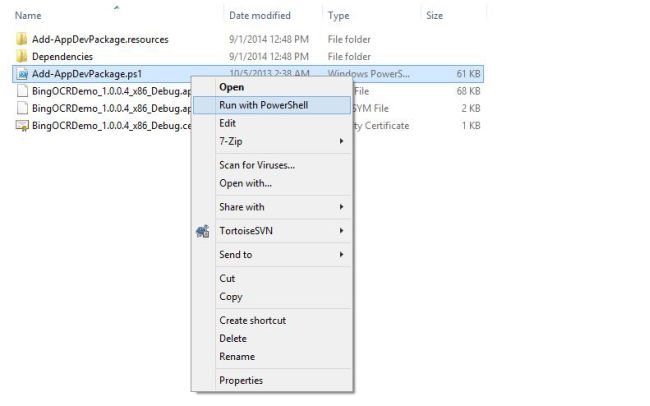Expand the Send to submenu arrow
650x406 pixels.
tap(341, 255)
